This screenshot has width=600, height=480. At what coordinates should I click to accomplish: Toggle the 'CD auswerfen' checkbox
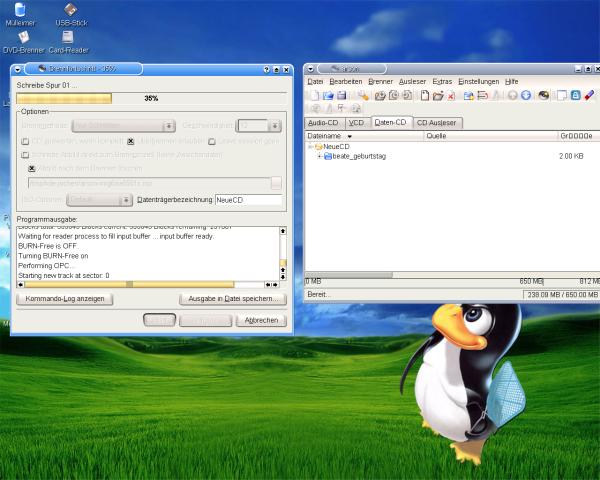[25, 141]
